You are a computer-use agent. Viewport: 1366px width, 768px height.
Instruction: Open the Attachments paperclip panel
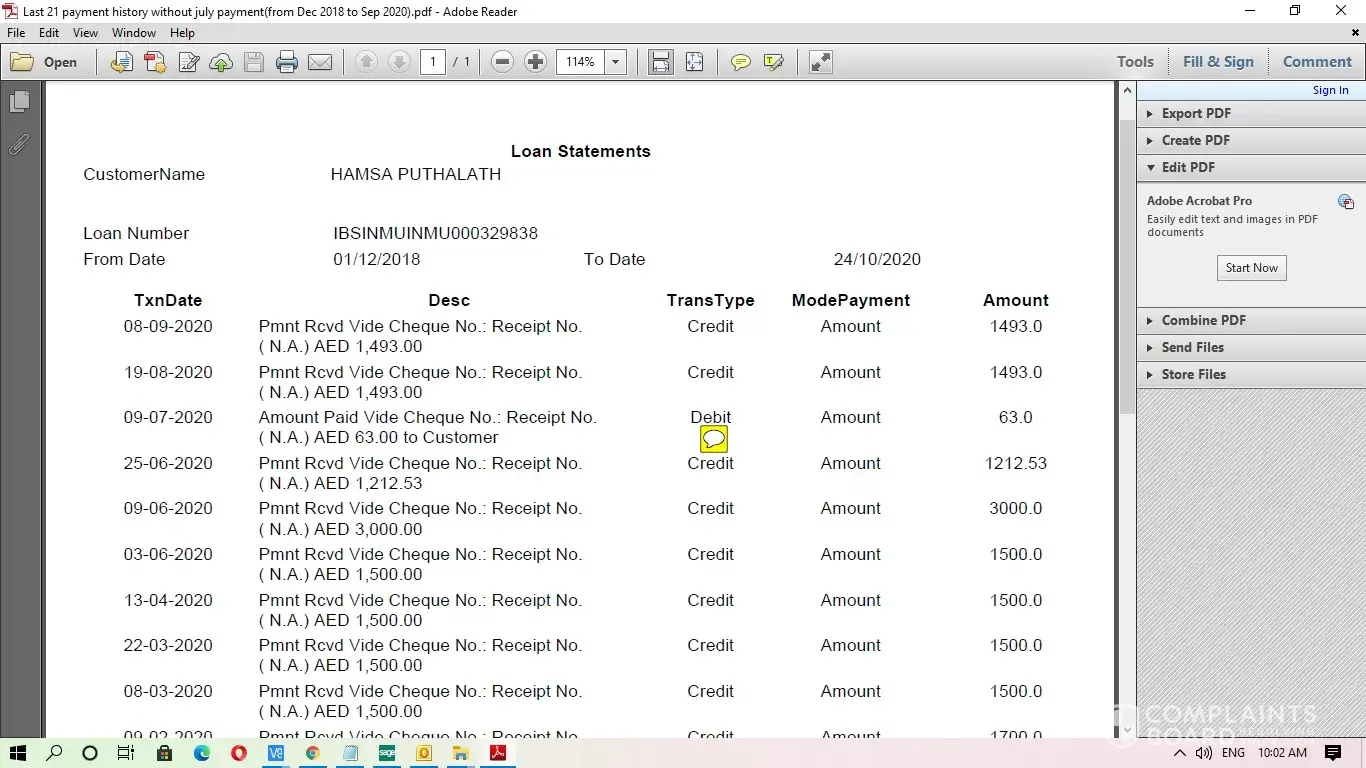coord(19,145)
